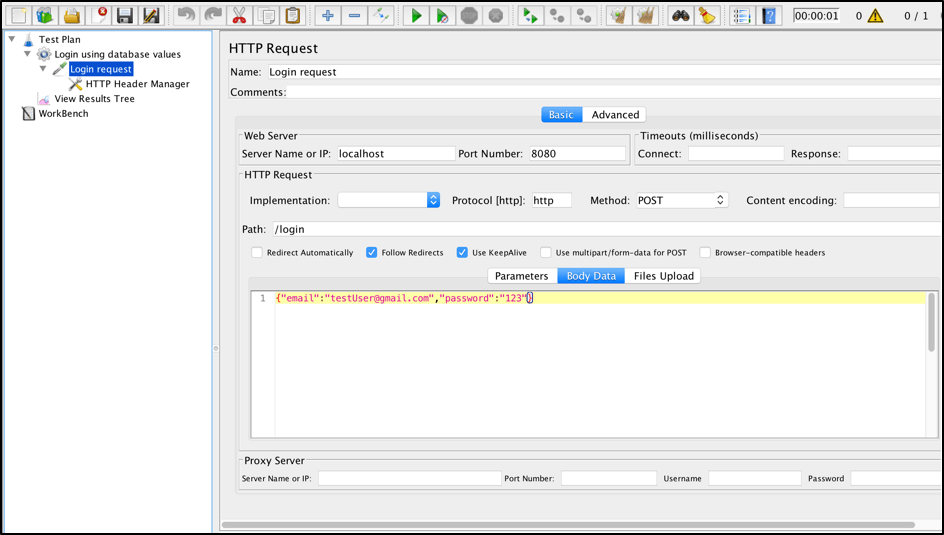944x535 pixels.
Task: Enable Redirect Automatically checkbox
Action: coord(257,253)
